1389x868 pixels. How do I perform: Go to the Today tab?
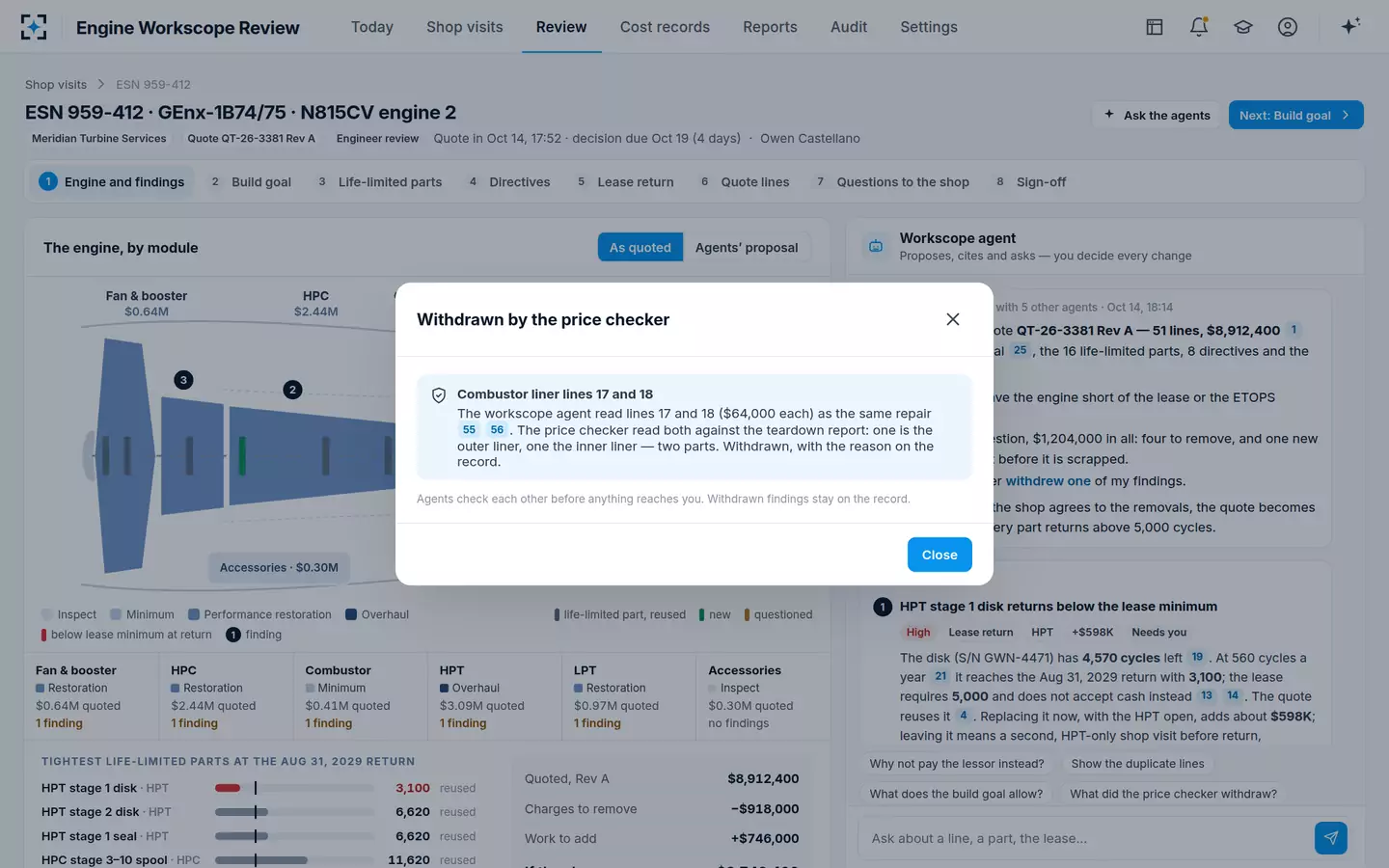click(x=372, y=27)
